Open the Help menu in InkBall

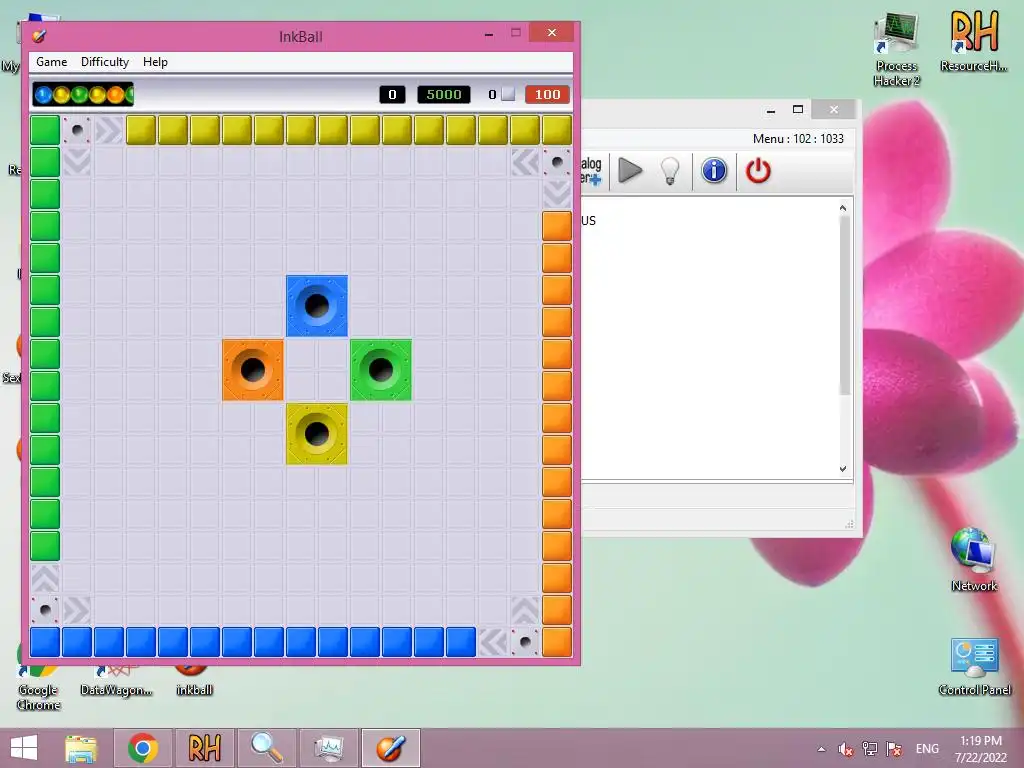pos(155,62)
